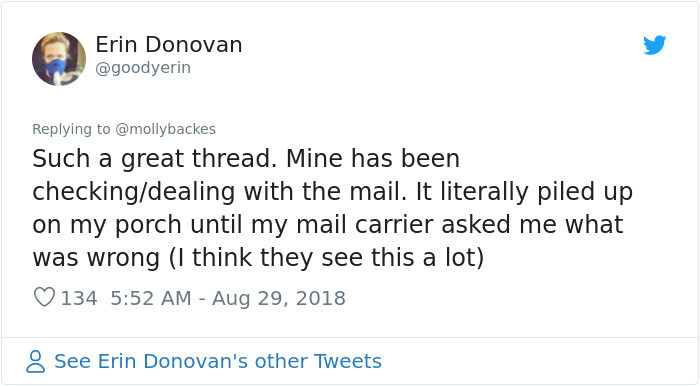This screenshot has width=700, height=386.
Task: Open Erin Donovan's profile picture
Action: pyautogui.click(x=59, y=58)
